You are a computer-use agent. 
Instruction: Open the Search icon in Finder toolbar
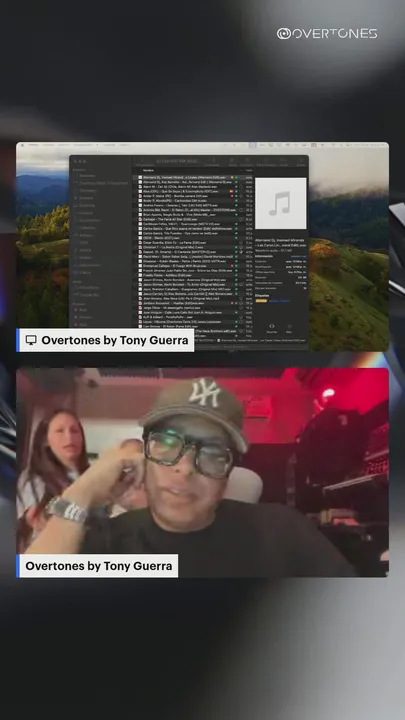point(301,162)
